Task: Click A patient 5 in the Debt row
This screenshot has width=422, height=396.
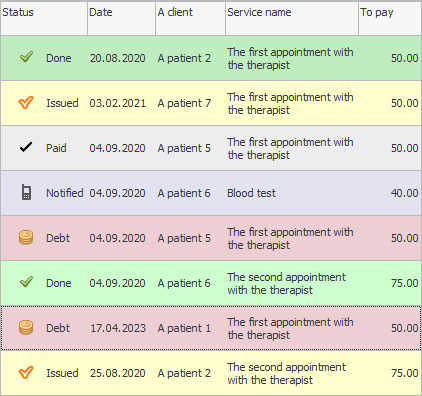Action: click(x=184, y=238)
